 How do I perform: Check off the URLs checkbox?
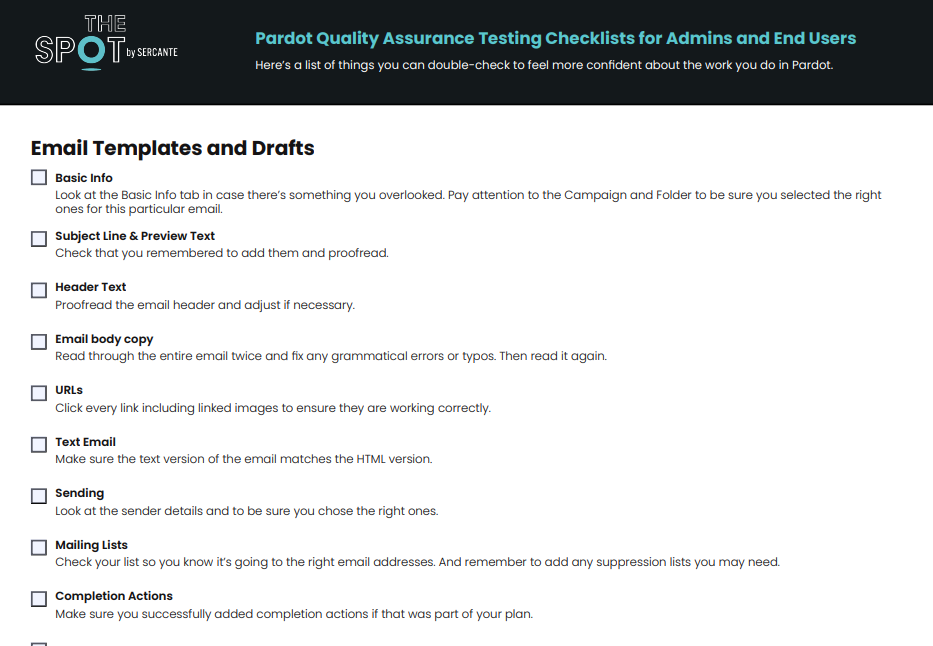tap(39, 393)
